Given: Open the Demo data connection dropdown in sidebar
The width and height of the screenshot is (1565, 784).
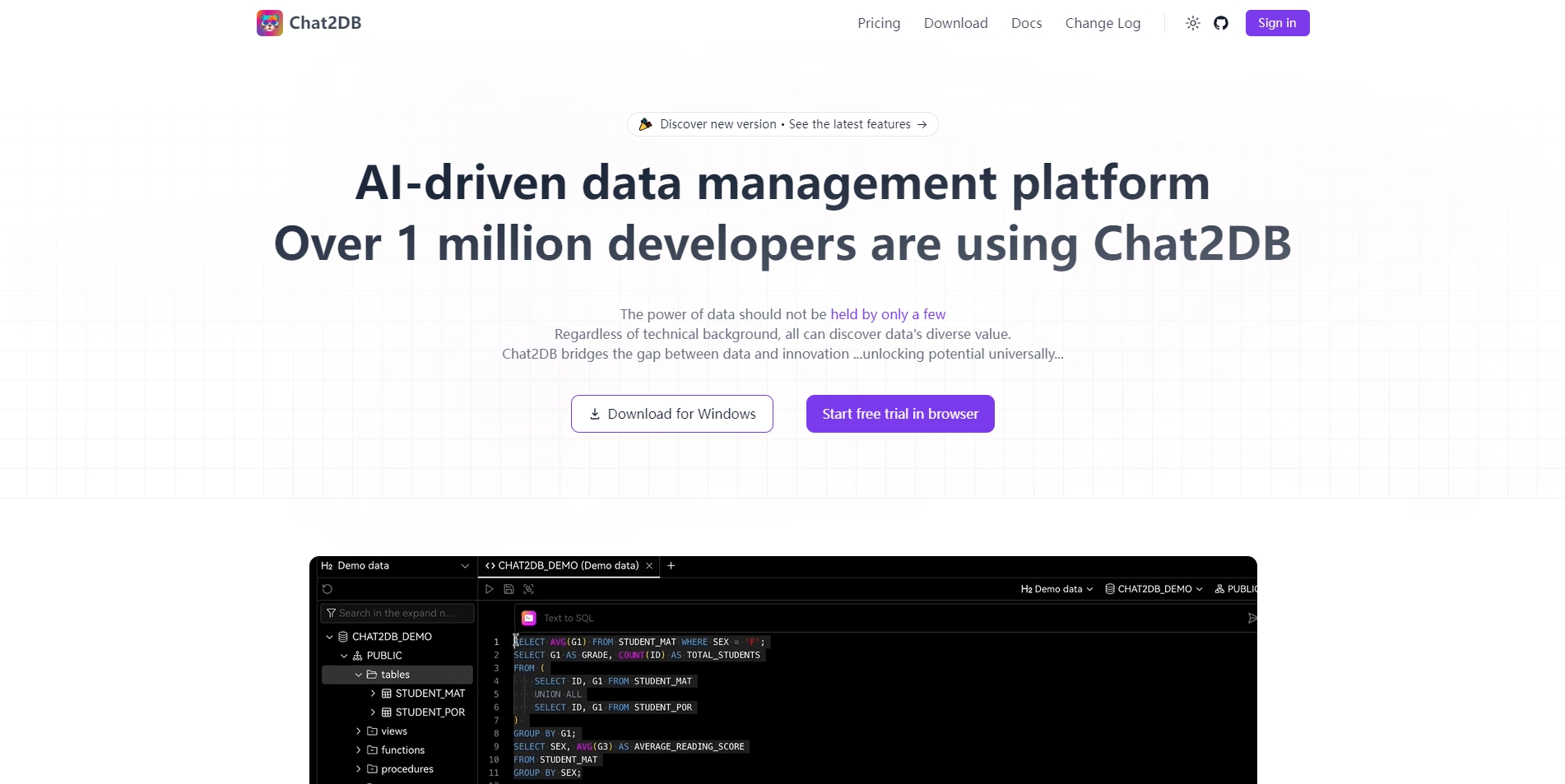Looking at the screenshot, I should [x=395, y=566].
